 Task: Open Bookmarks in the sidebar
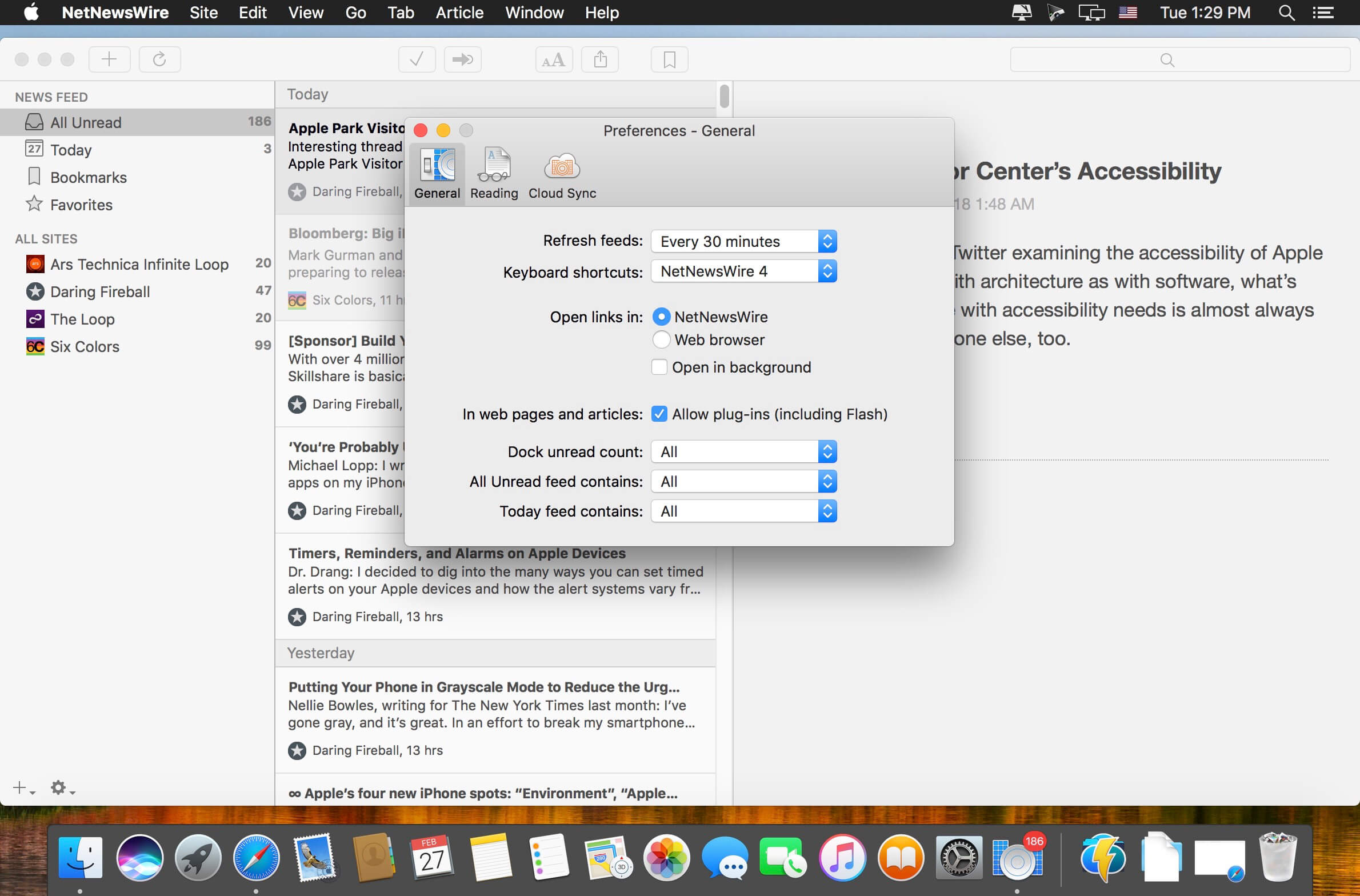[137, 177]
